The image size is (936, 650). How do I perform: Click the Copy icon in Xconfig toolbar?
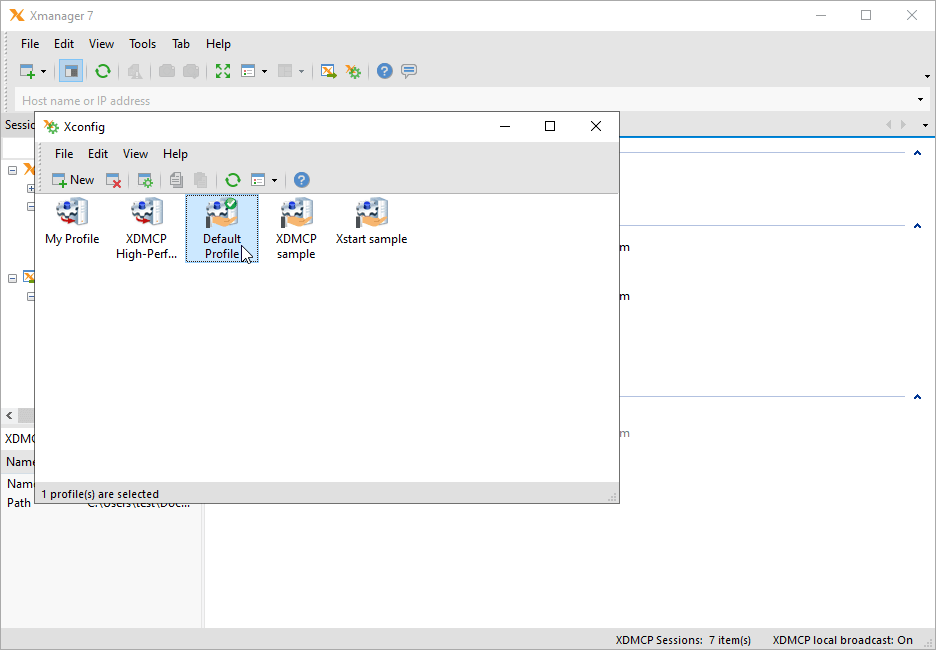tap(176, 180)
